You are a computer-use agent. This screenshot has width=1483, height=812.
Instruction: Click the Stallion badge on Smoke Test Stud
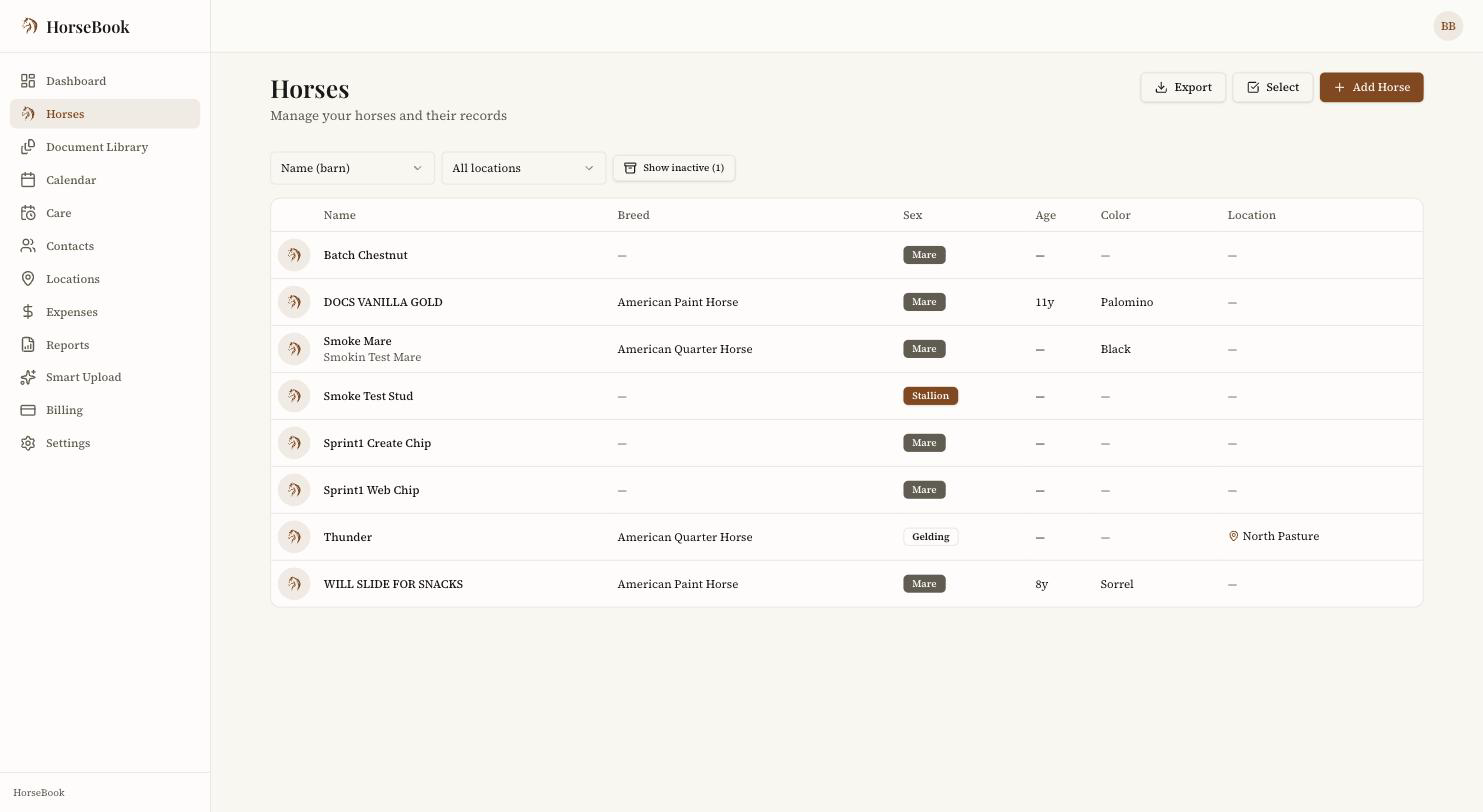click(931, 396)
